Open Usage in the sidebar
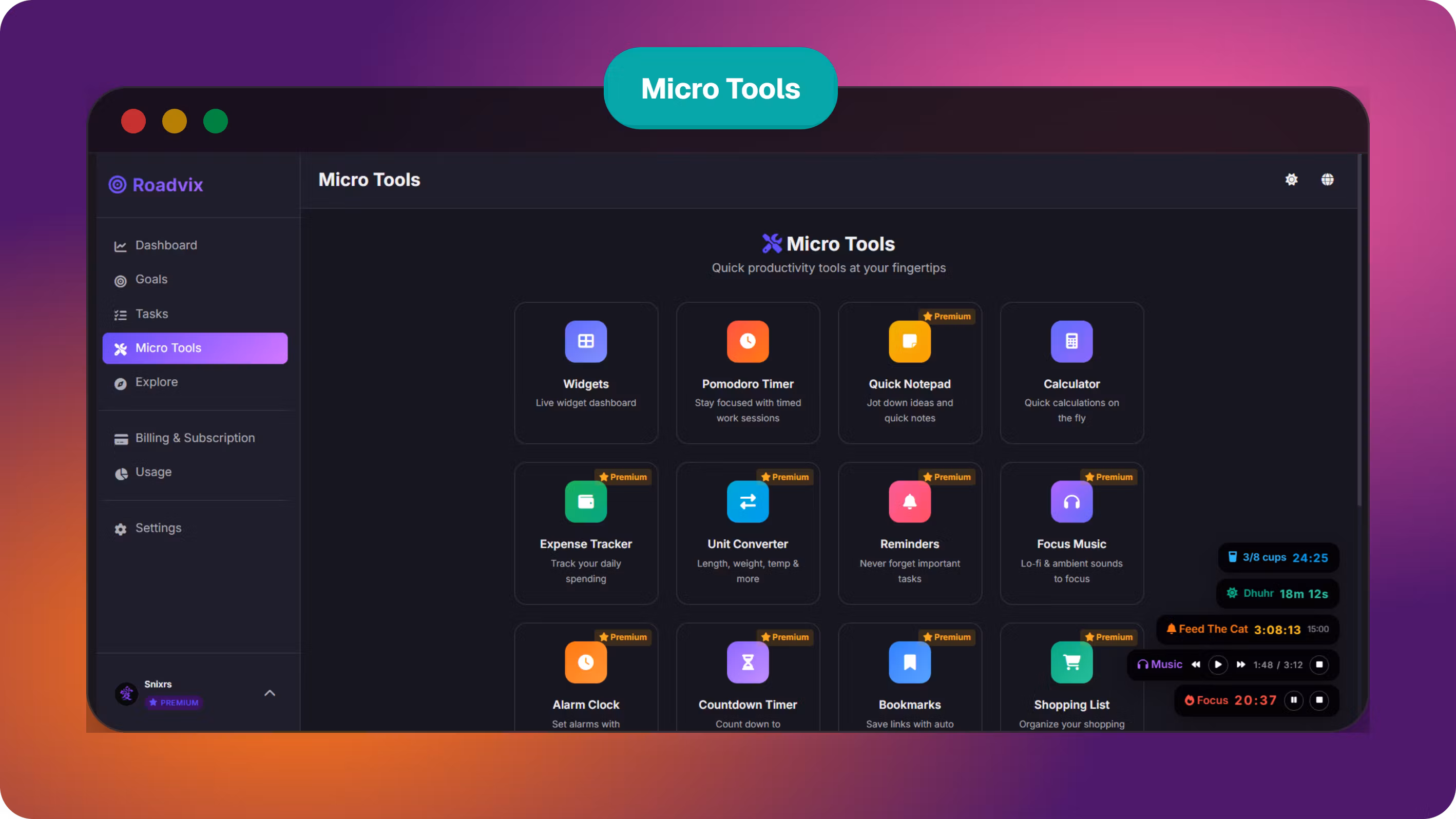The width and height of the screenshot is (1456, 819). [195, 472]
